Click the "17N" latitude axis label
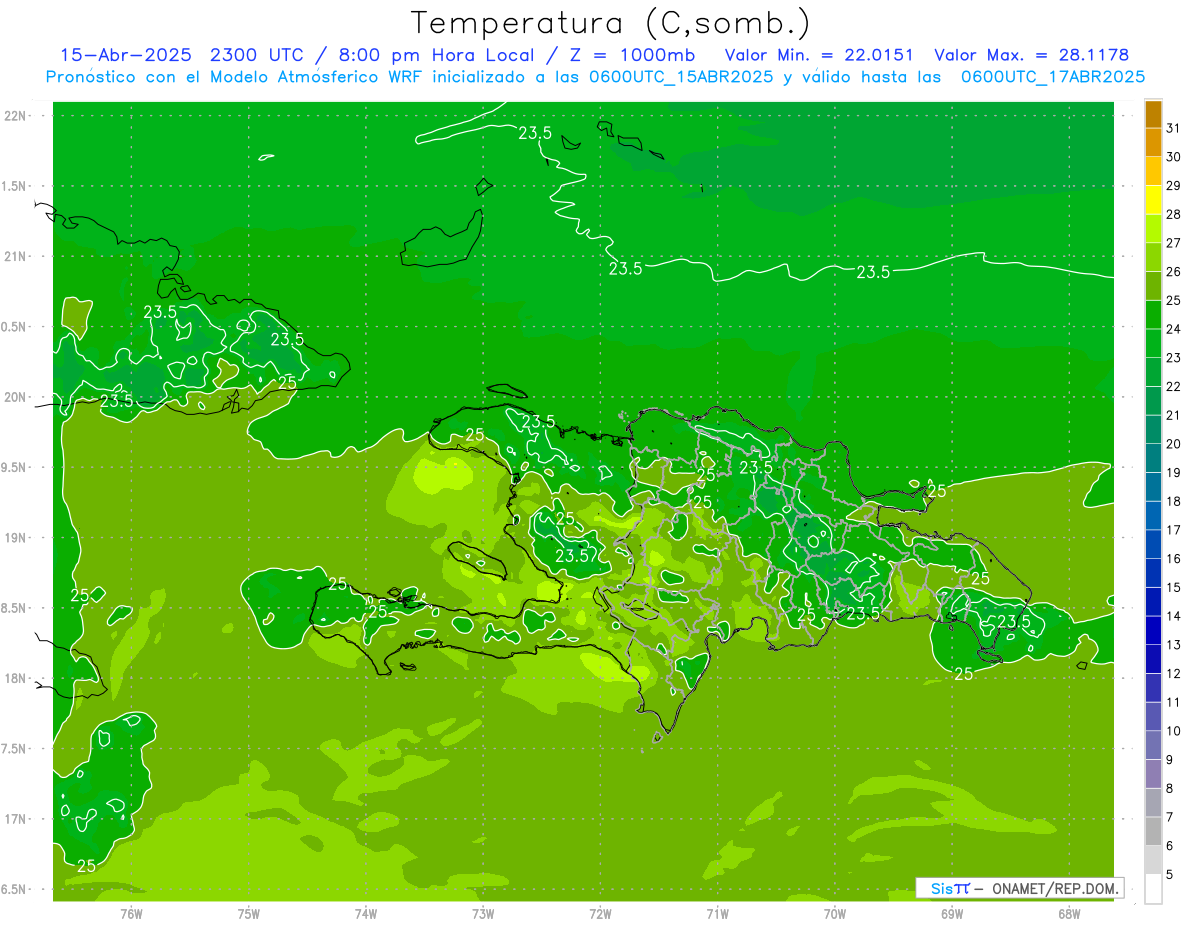The image size is (1200, 927). 15,819
